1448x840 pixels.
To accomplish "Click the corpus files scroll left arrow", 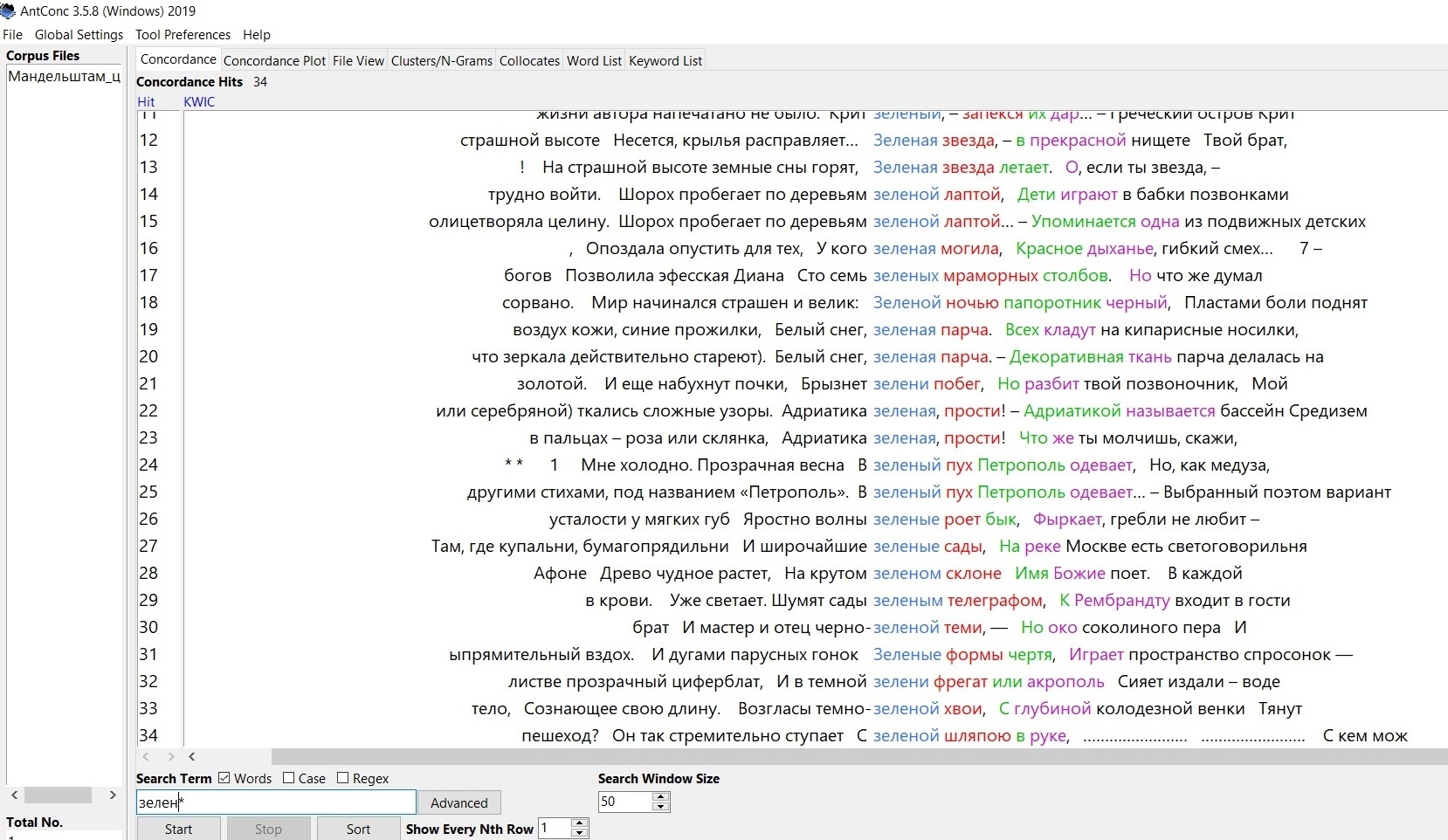I will [x=14, y=795].
